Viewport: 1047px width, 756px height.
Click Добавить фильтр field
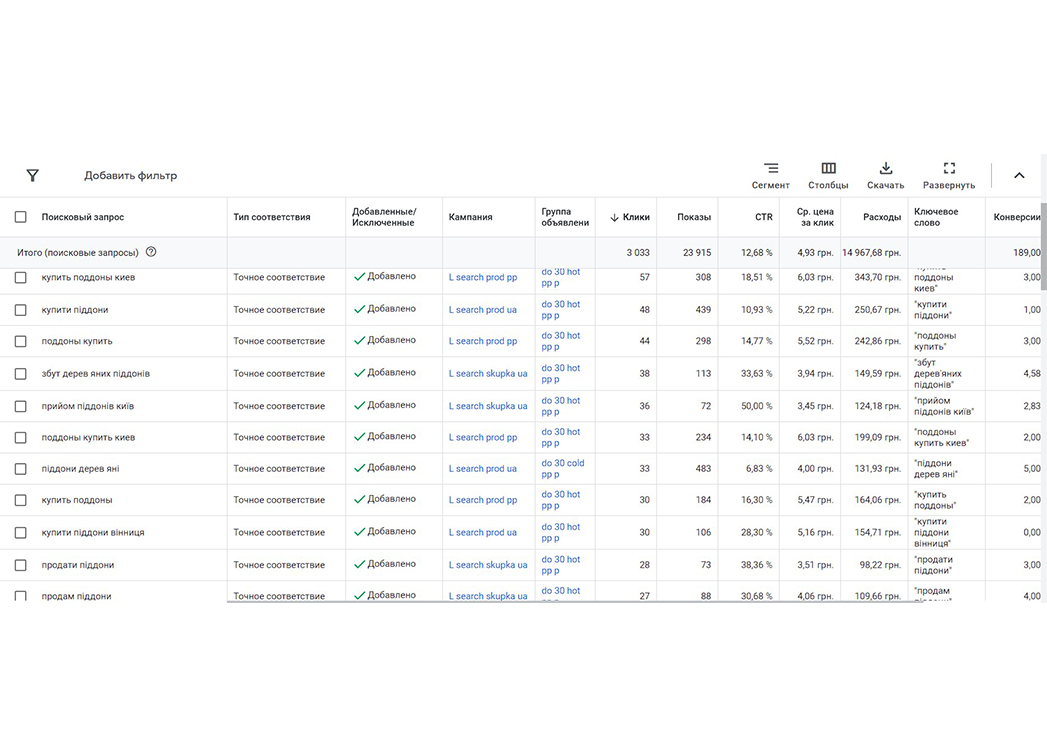click(130, 176)
